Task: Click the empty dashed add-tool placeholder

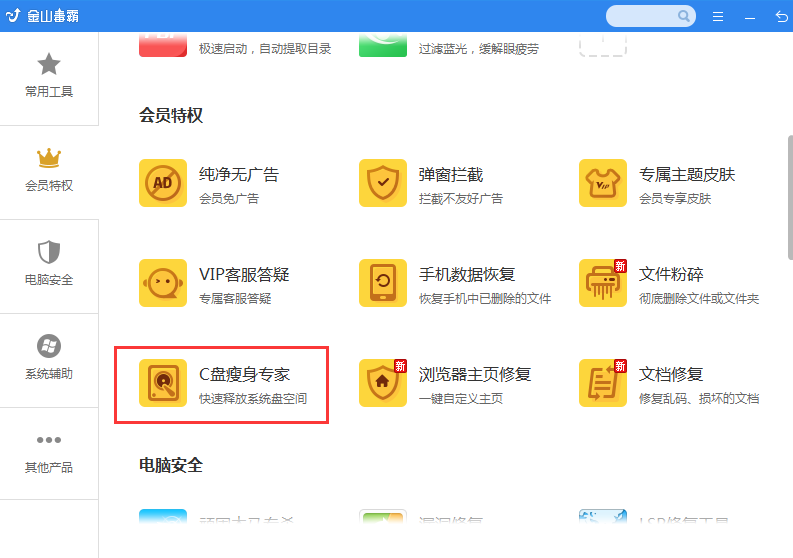Action: tap(603, 45)
